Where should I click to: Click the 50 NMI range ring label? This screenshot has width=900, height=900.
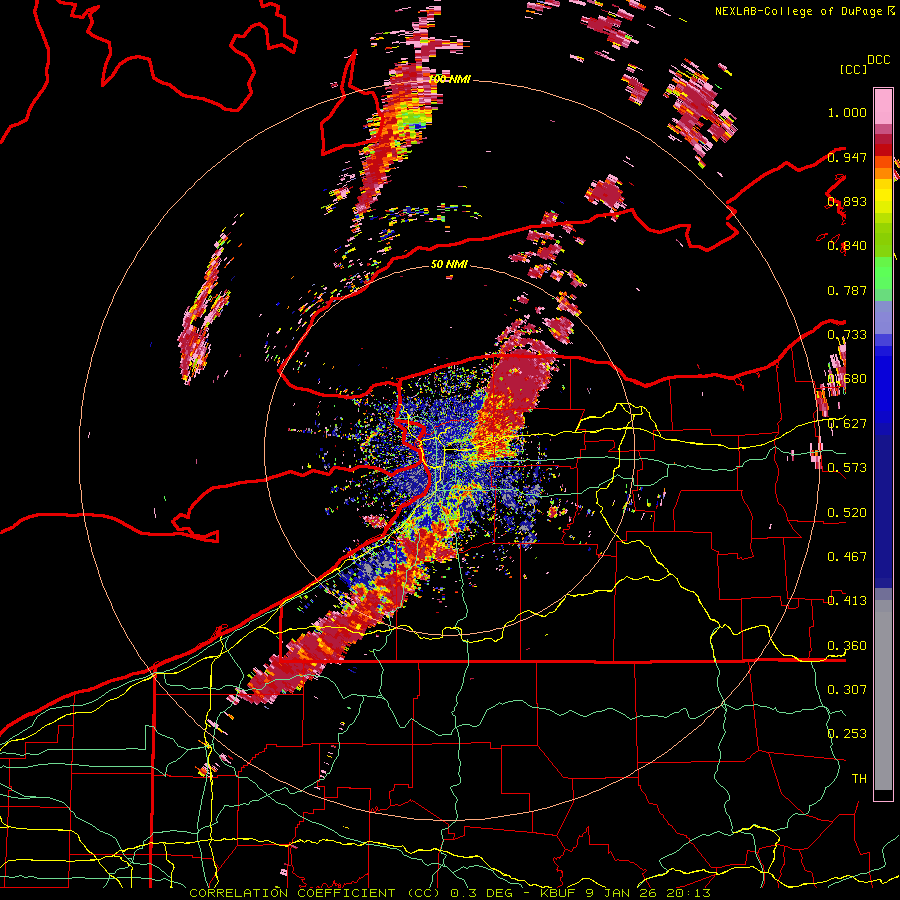tap(449, 265)
